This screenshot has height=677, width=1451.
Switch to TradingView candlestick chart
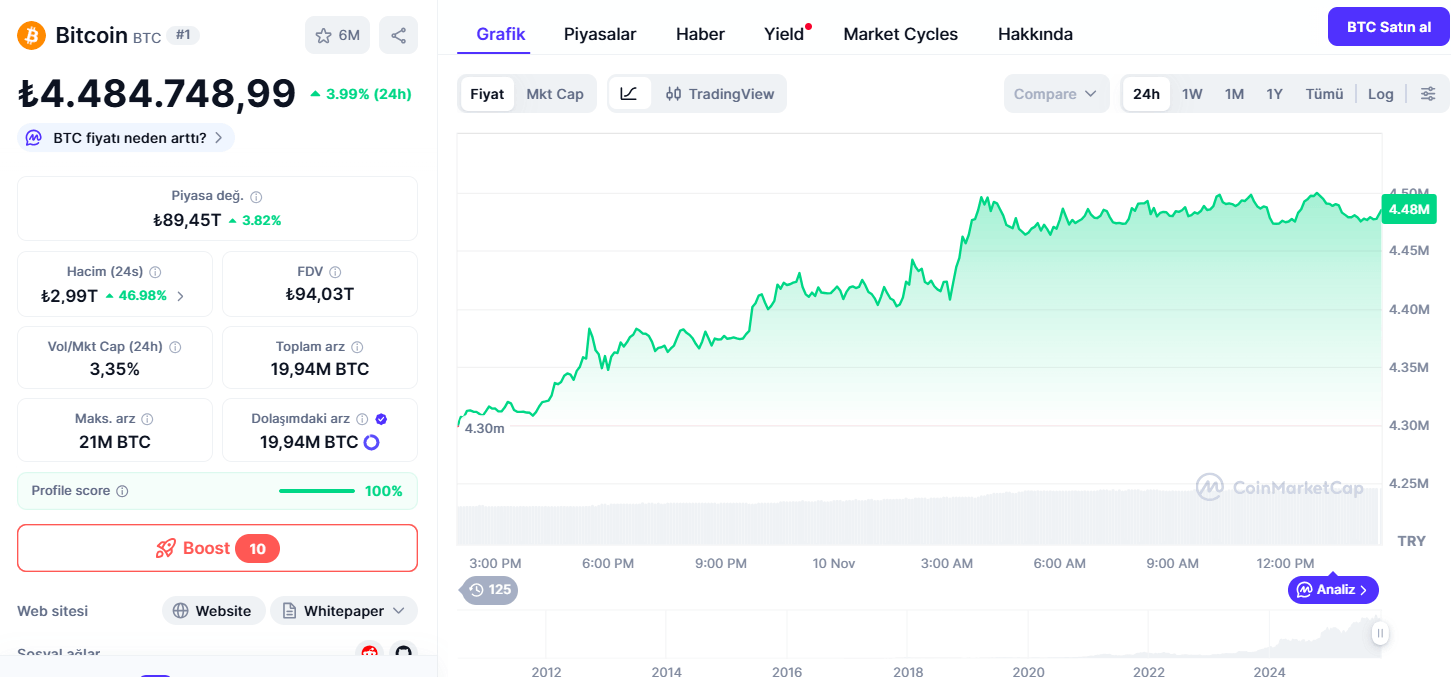(720, 94)
